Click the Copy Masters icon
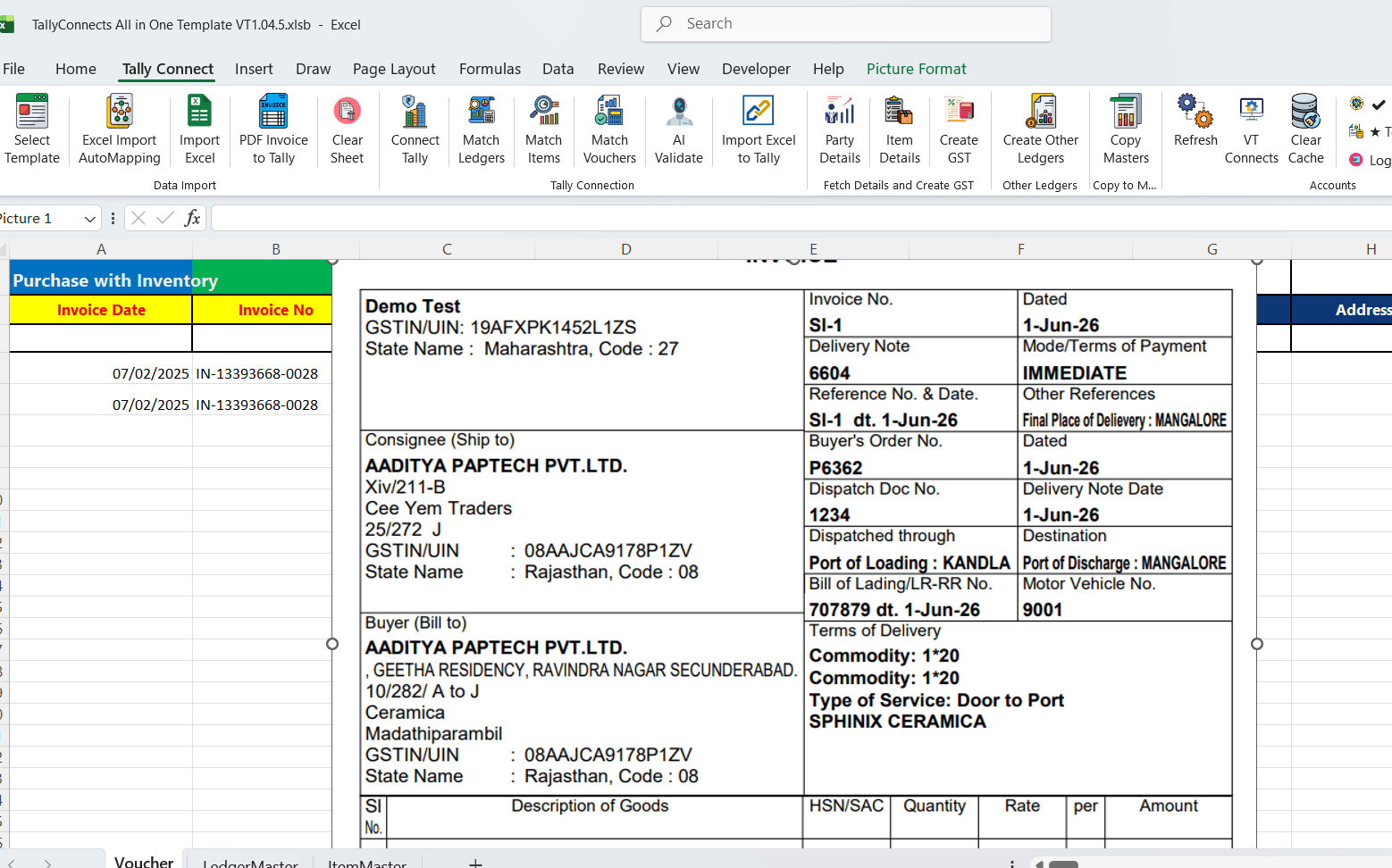 (x=1126, y=111)
